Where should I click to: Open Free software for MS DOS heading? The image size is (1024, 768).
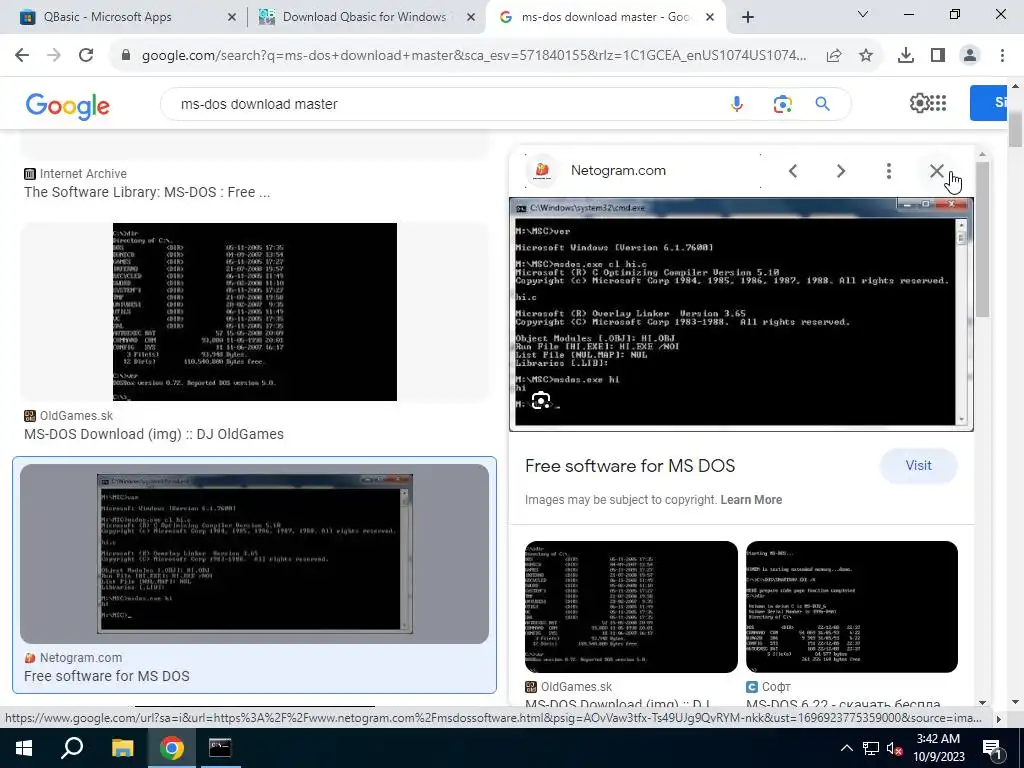click(630, 466)
